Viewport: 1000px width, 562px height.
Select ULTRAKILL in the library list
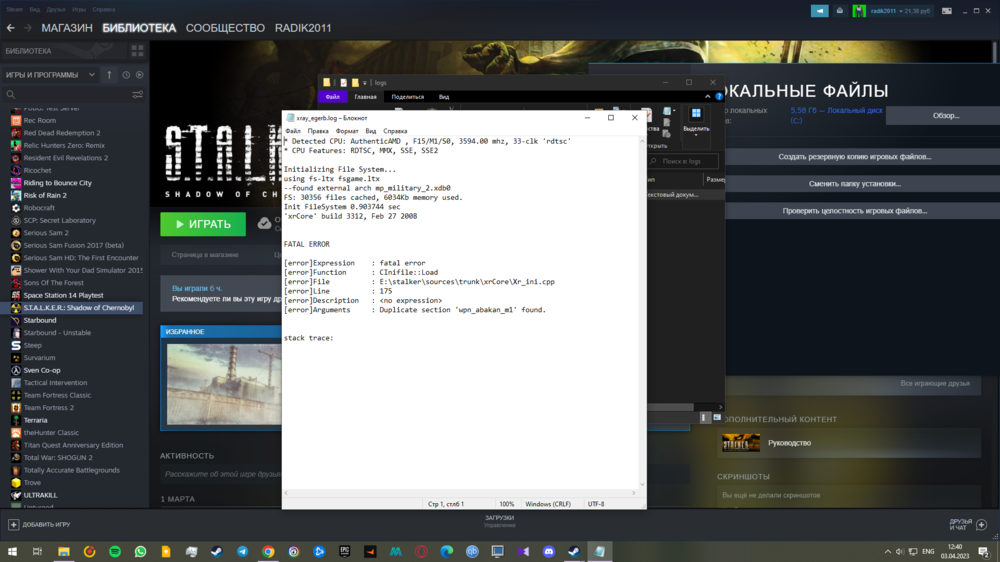click(40, 495)
